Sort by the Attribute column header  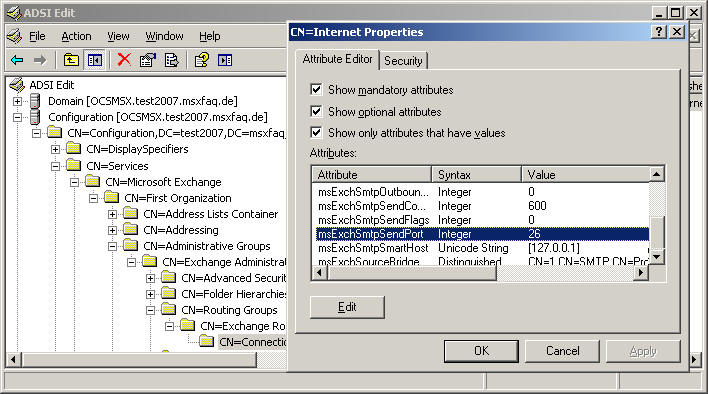coord(372,174)
